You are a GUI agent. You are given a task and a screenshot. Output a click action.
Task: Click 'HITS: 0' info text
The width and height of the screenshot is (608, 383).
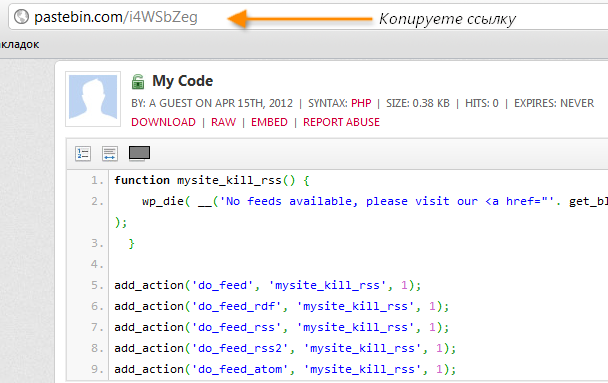[482, 103]
